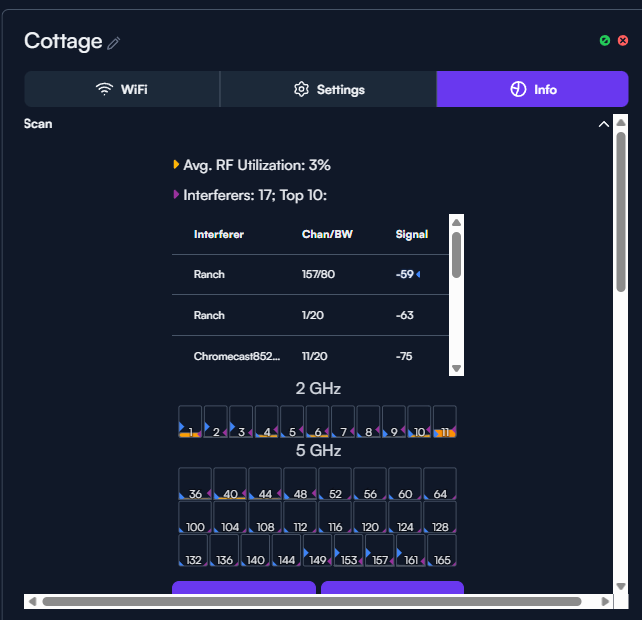The image size is (642, 620).
Task: Click the Signal column header
Action: pyautogui.click(x=411, y=234)
